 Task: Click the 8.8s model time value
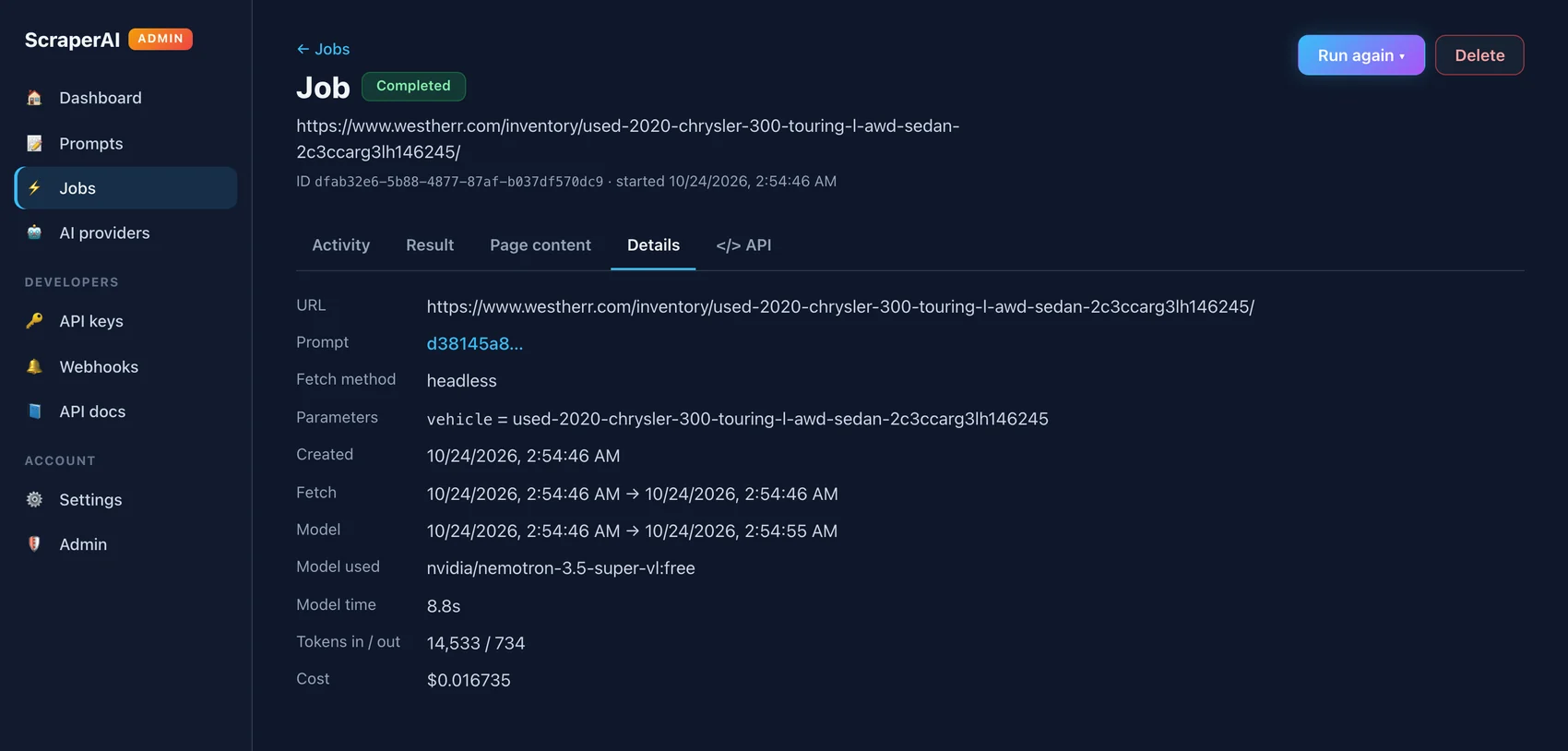(x=444, y=606)
